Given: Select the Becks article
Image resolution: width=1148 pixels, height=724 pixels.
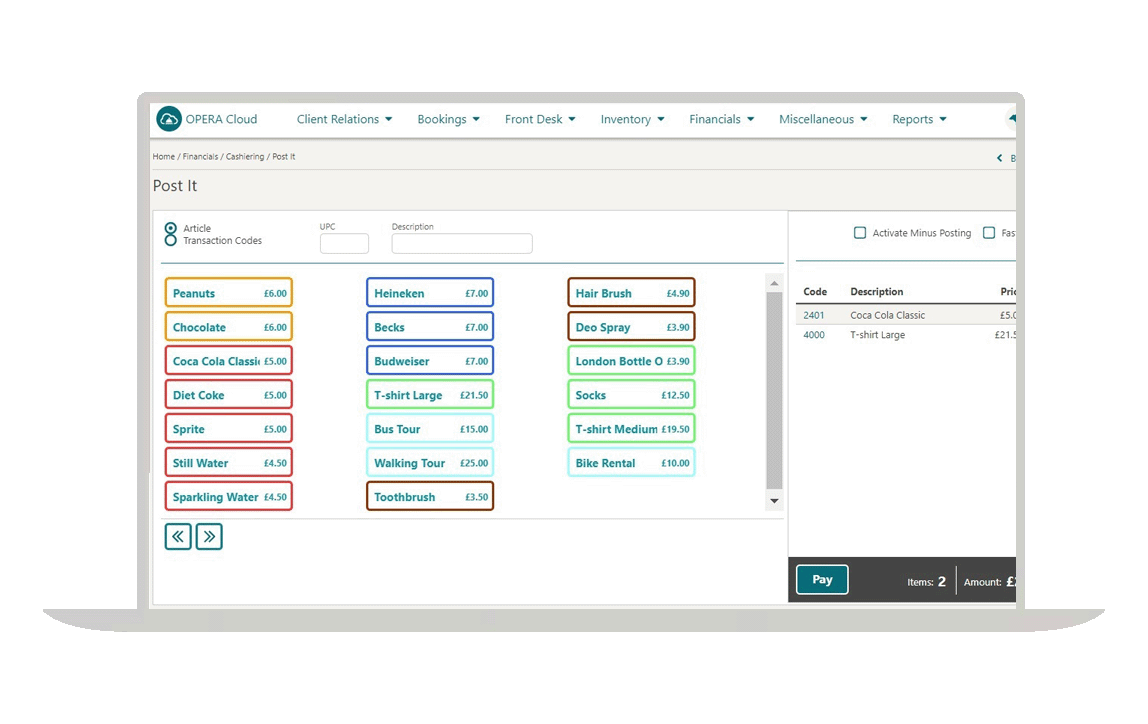Looking at the screenshot, I should coord(430,327).
